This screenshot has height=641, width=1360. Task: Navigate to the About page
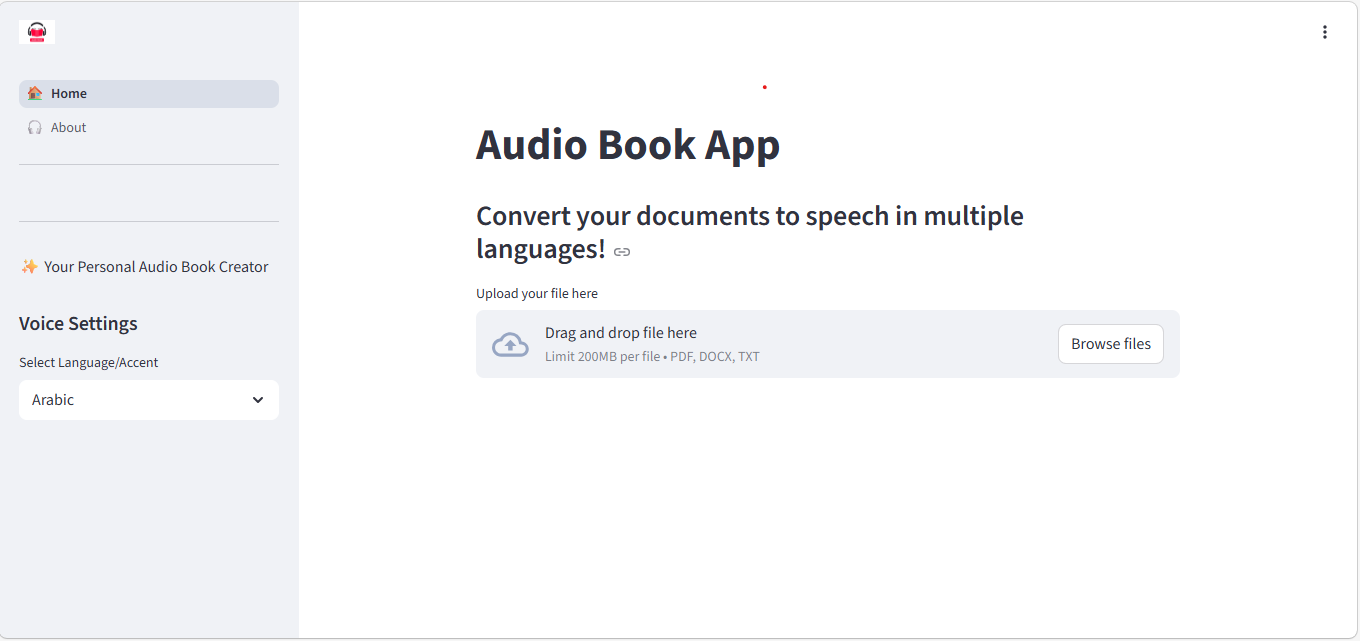68,127
